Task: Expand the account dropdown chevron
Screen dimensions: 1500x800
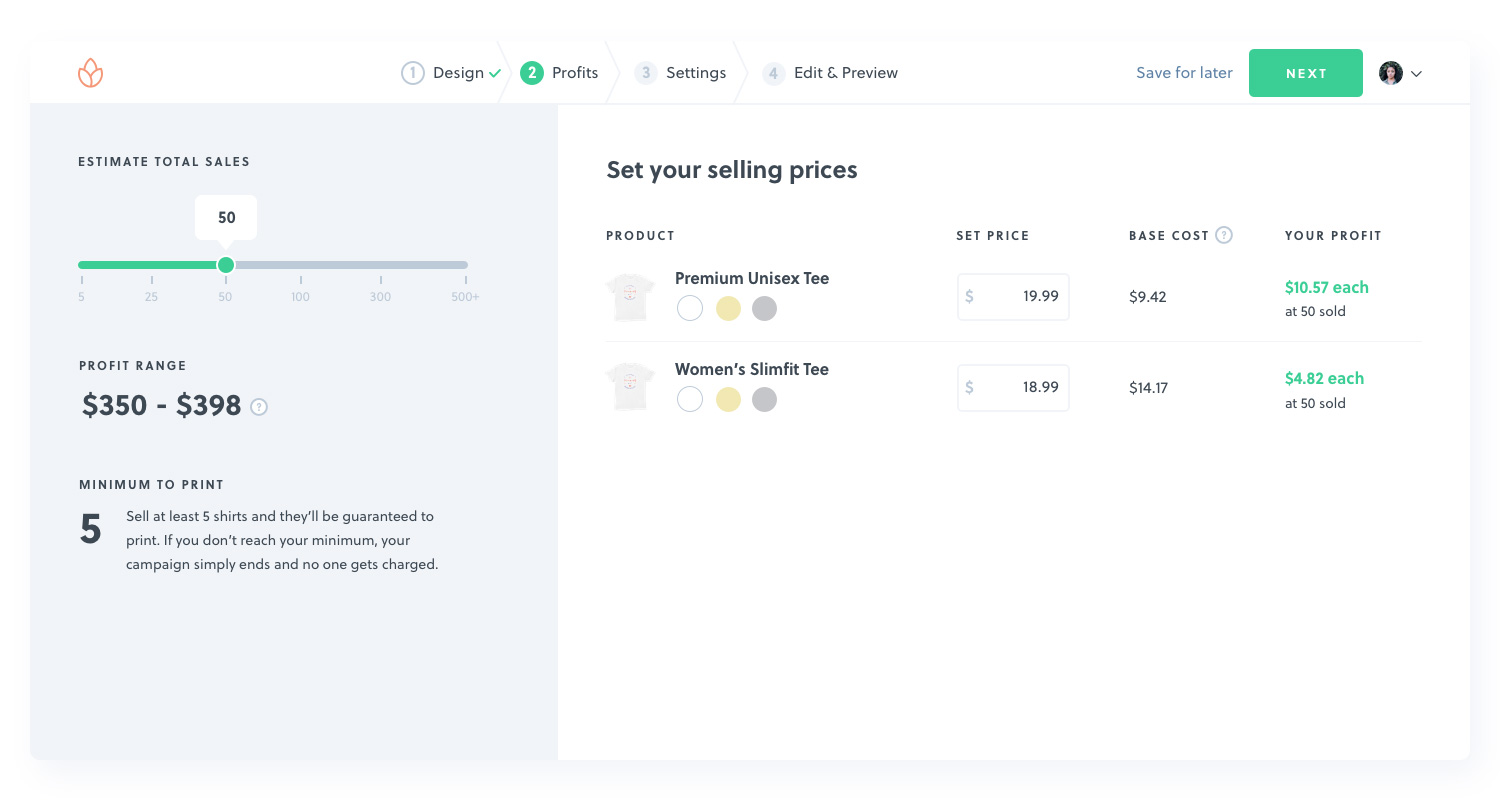Action: (x=1416, y=74)
